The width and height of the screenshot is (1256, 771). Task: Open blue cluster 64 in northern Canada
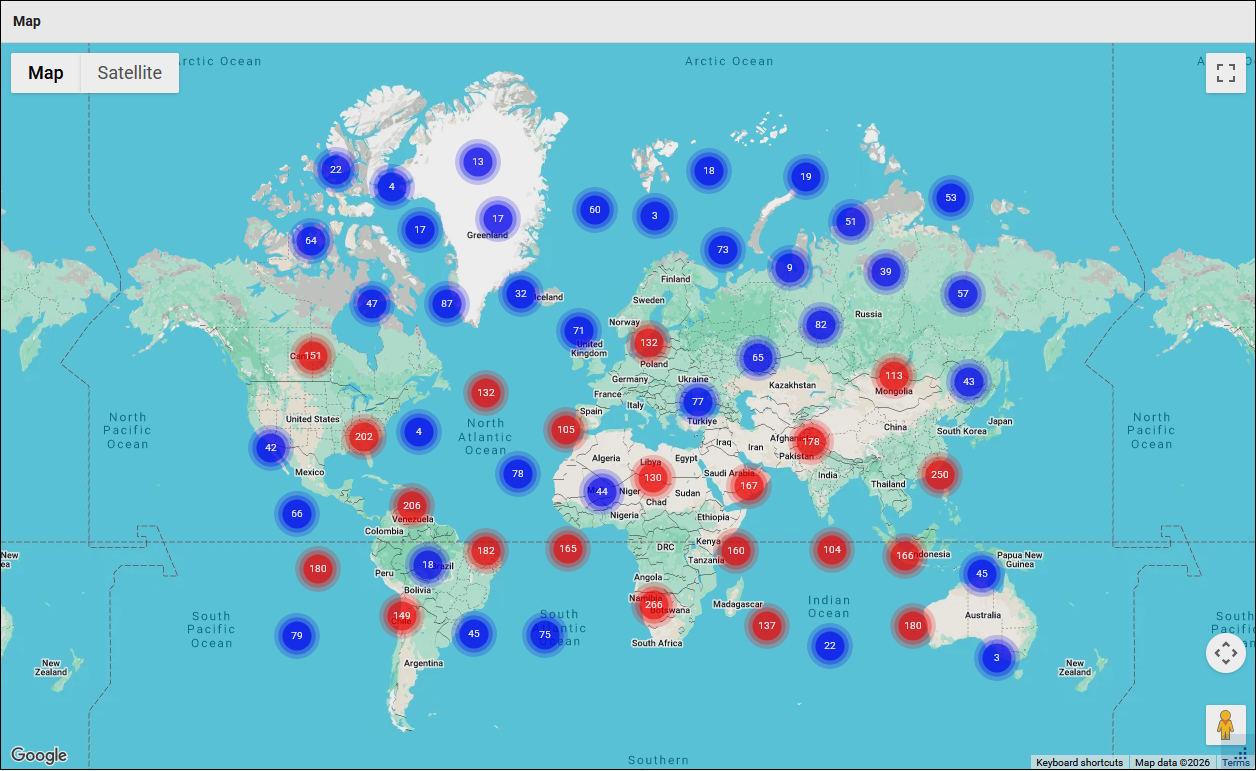tap(311, 241)
